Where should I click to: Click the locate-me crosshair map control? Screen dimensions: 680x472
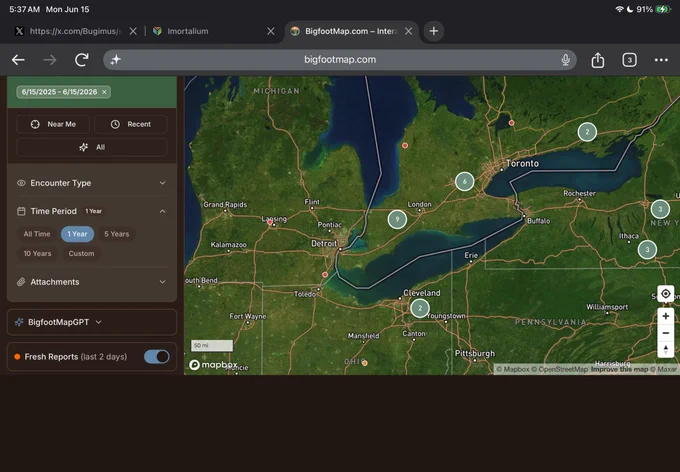pyautogui.click(x=665, y=294)
